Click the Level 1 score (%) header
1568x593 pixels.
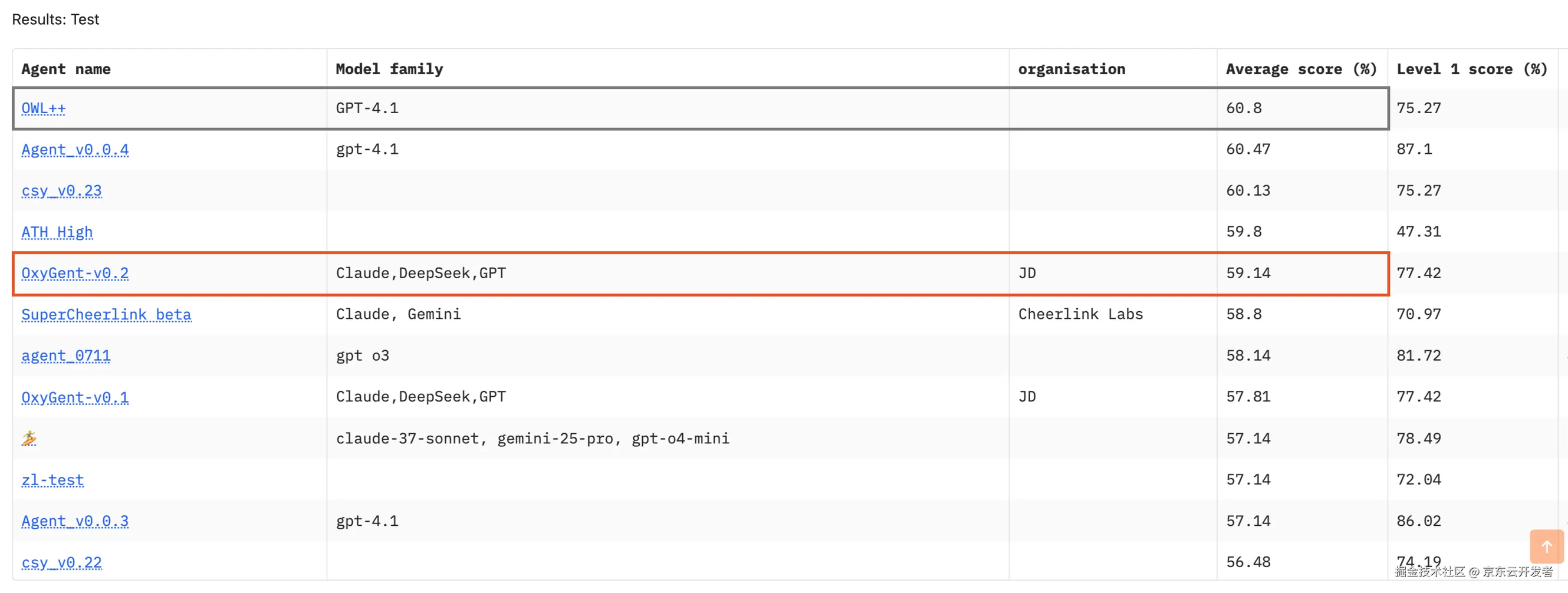[x=1471, y=70]
